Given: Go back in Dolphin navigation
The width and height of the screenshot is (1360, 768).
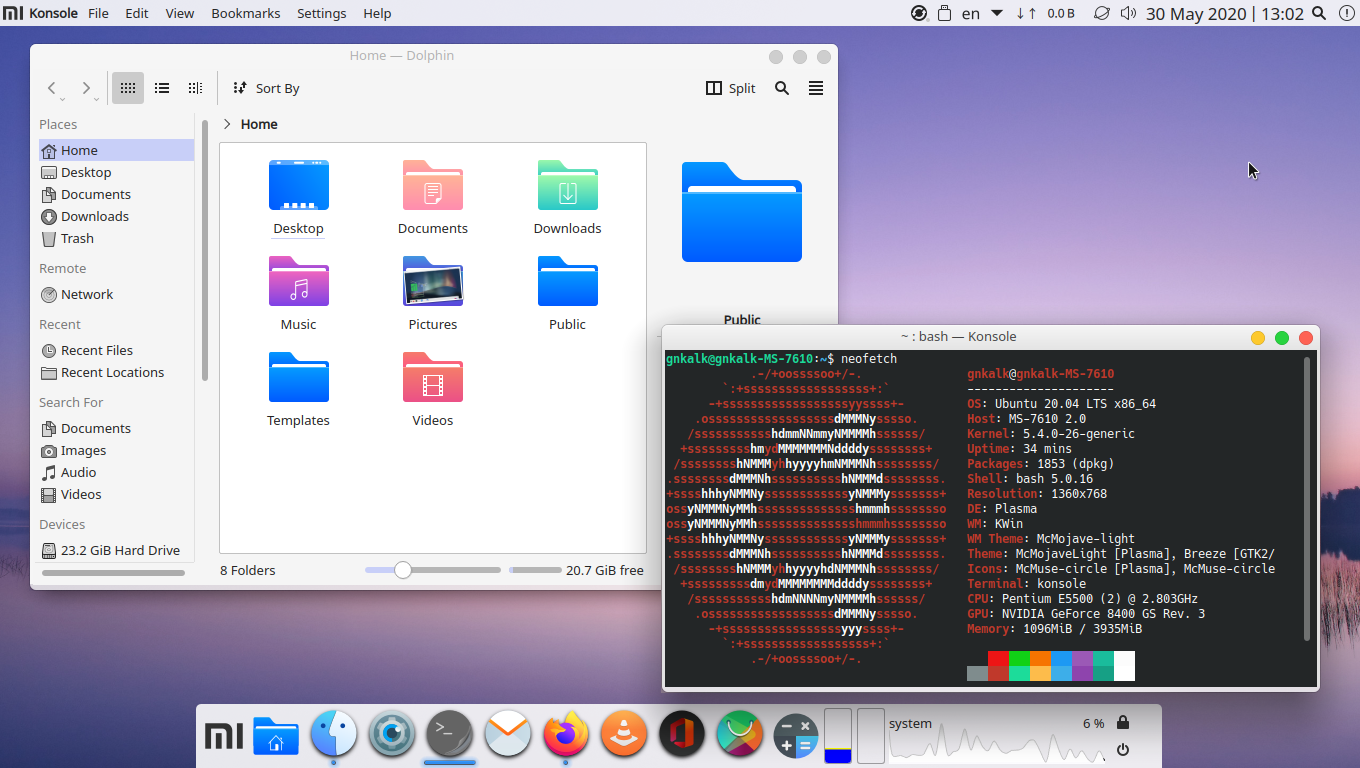Looking at the screenshot, I should tap(52, 88).
